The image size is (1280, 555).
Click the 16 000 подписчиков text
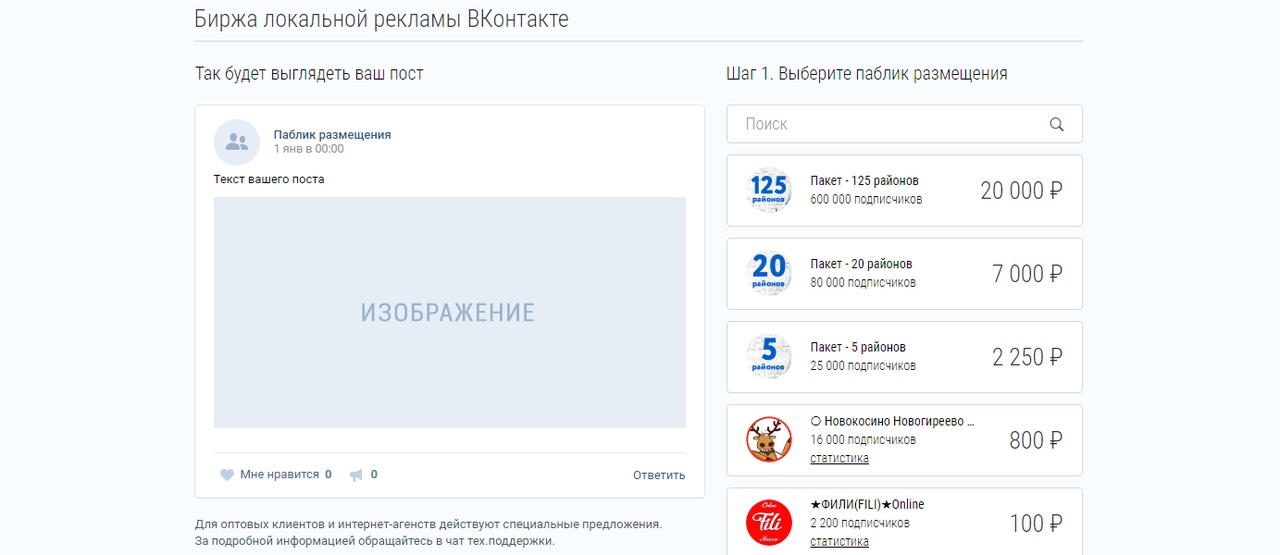tap(863, 439)
